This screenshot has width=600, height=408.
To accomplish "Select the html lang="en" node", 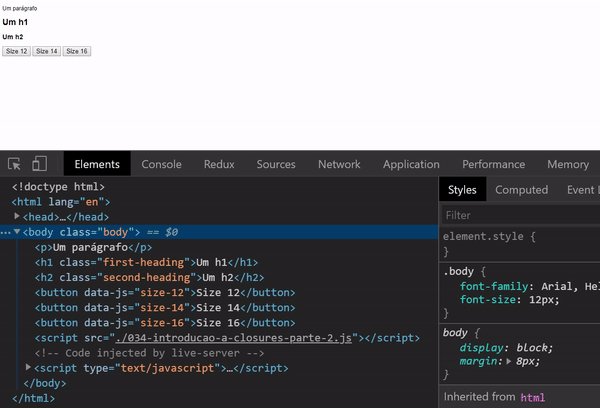I will tap(61, 202).
